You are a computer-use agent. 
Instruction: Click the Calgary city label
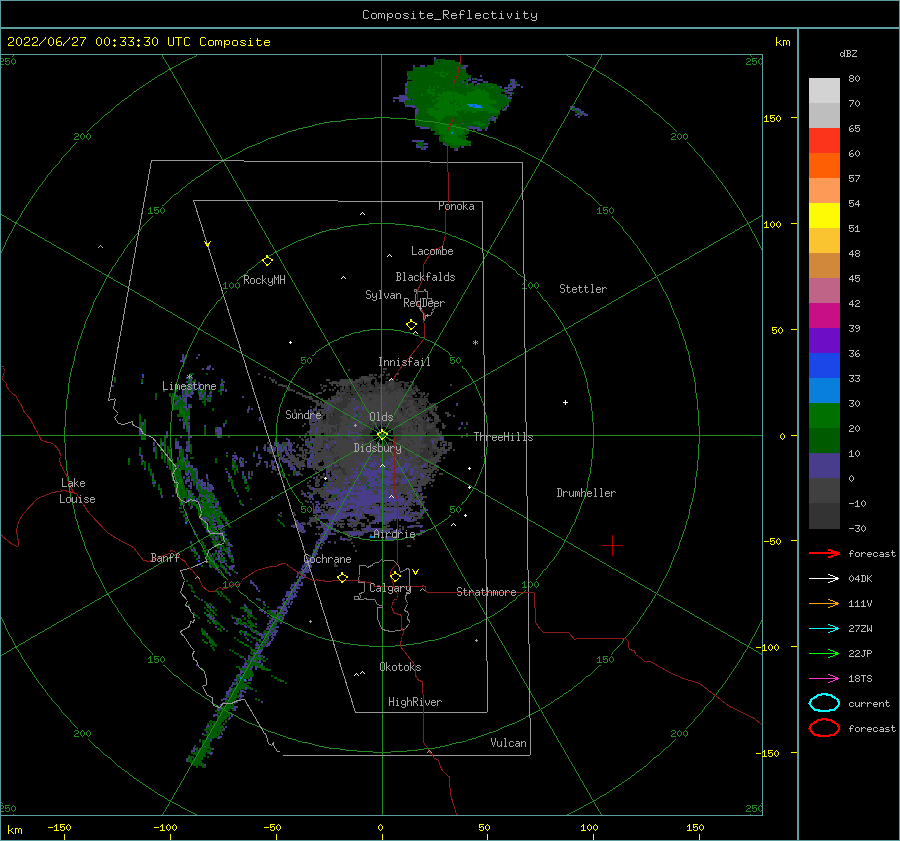click(390, 588)
